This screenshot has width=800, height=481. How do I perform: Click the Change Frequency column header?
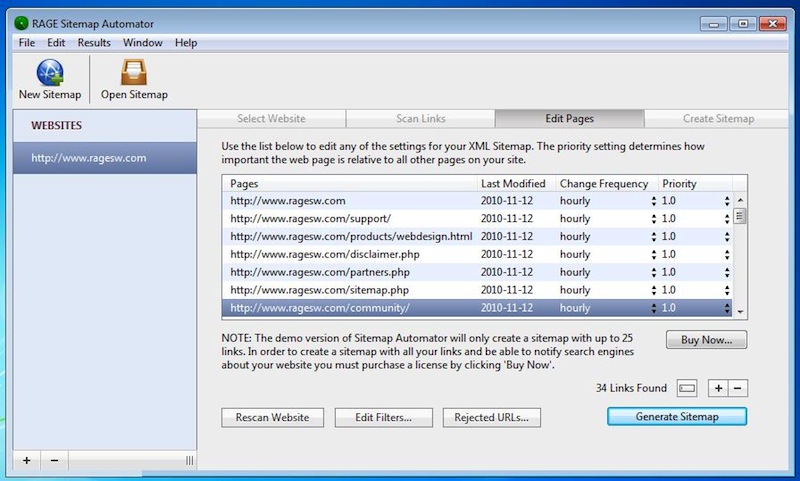(607, 184)
